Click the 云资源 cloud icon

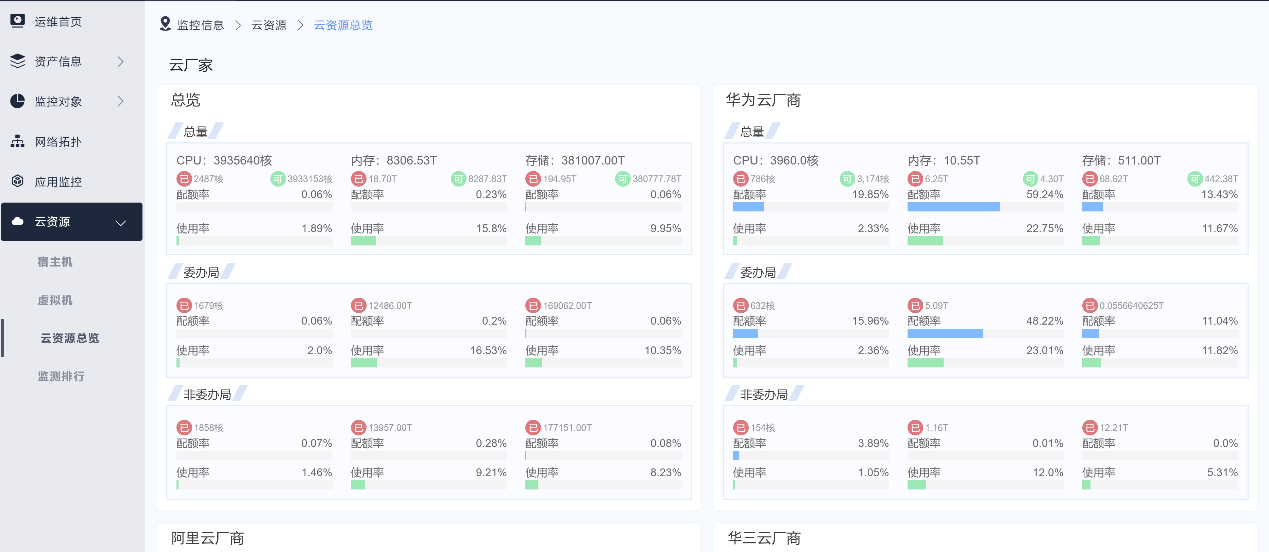pyautogui.click(x=17, y=222)
